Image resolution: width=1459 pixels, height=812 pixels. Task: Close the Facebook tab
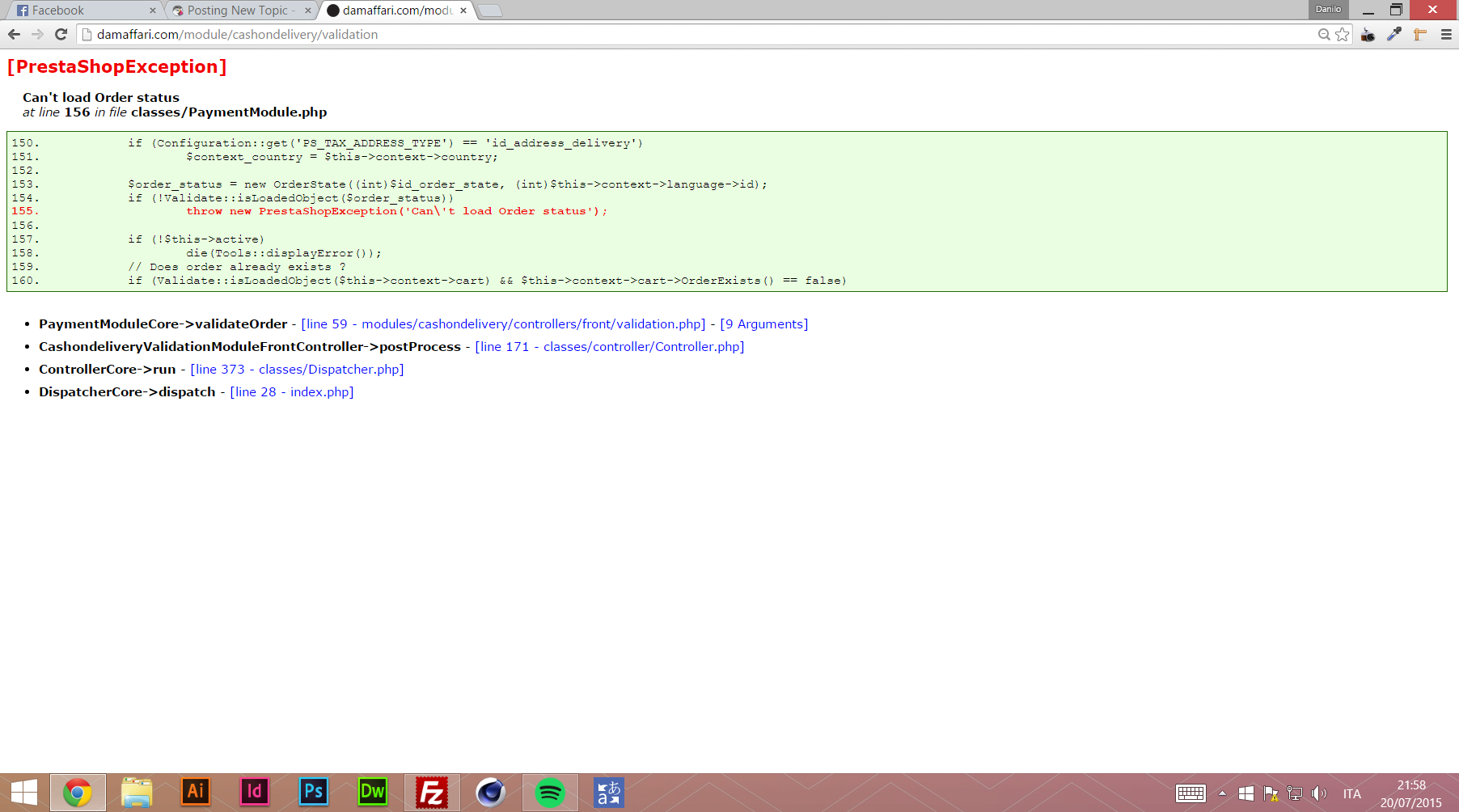tap(153, 11)
